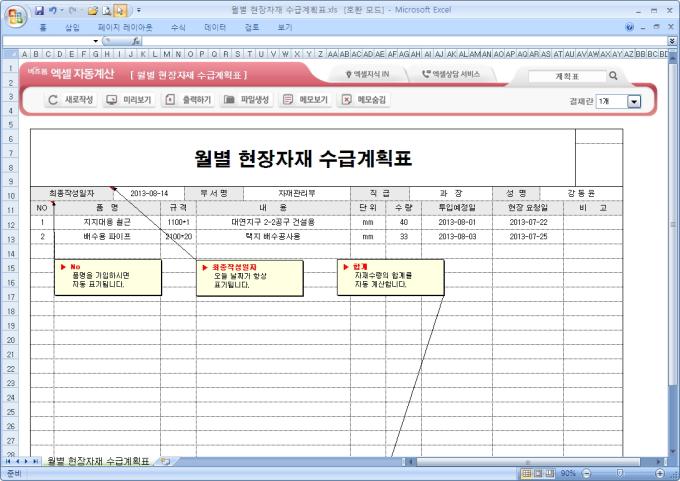Open the 홈 ribbon tab
This screenshot has width=680, height=481.
click(x=42, y=27)
